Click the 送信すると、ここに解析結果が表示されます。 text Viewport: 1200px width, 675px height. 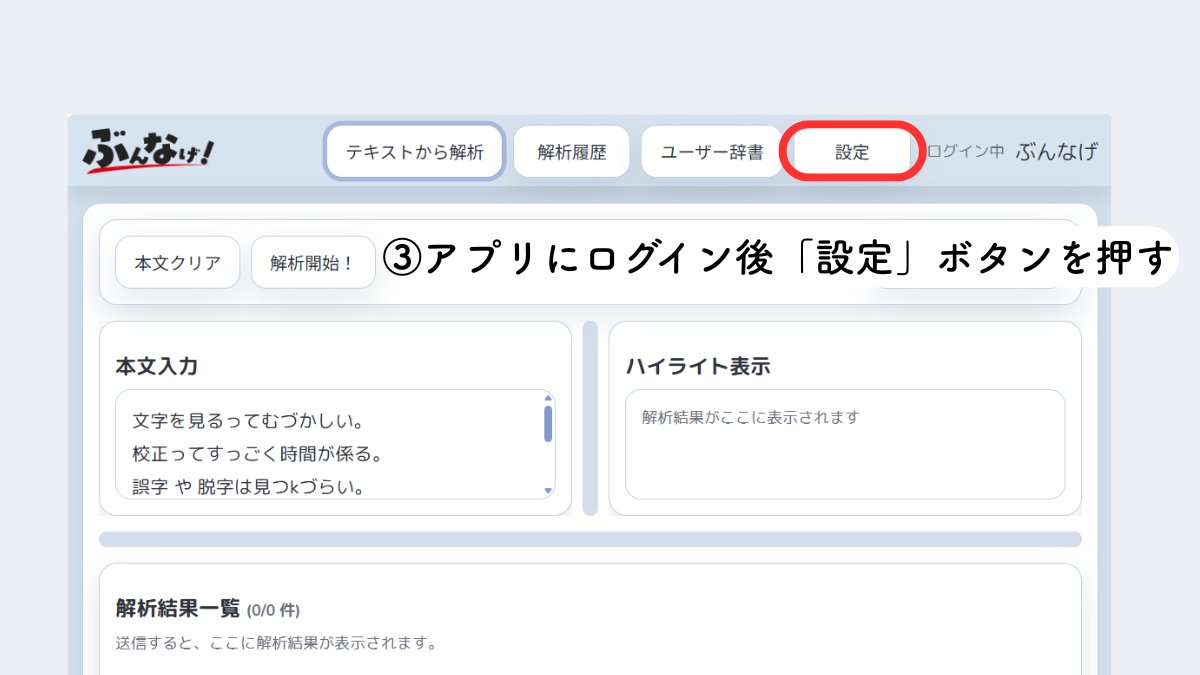point(276,642)
